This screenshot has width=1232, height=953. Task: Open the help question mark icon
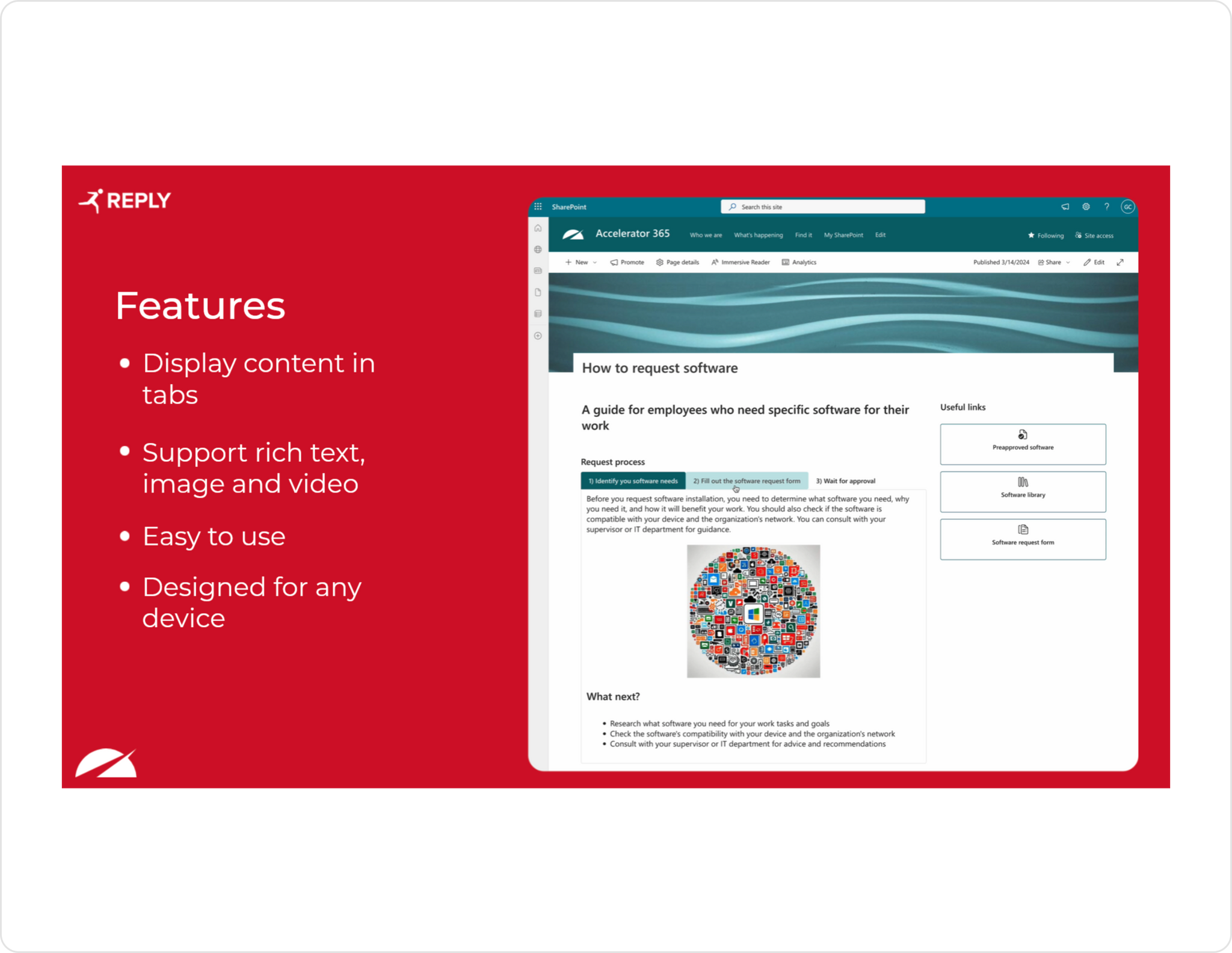1106,206
